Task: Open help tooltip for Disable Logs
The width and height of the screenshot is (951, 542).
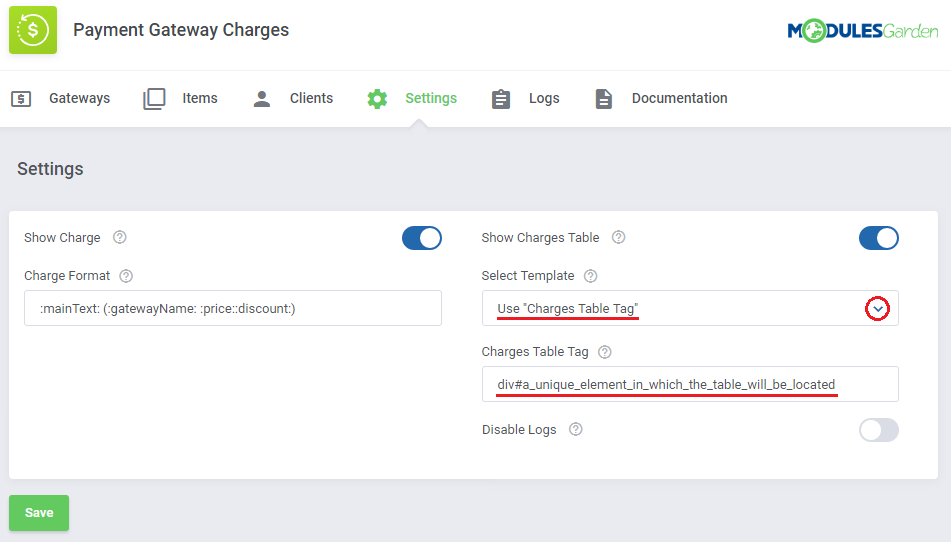Action: pyautogui.click(x=576, y=429)
